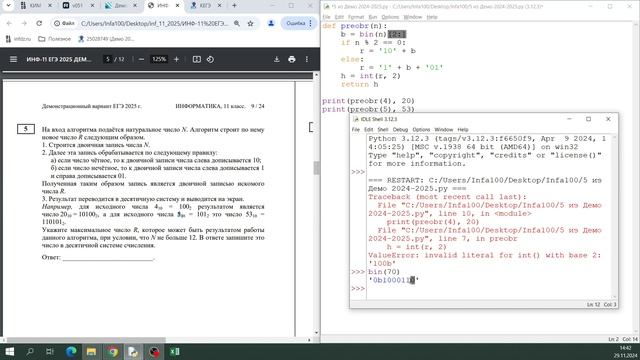Open Microsoft Edge from the taskbar

(x=71, y=351)
